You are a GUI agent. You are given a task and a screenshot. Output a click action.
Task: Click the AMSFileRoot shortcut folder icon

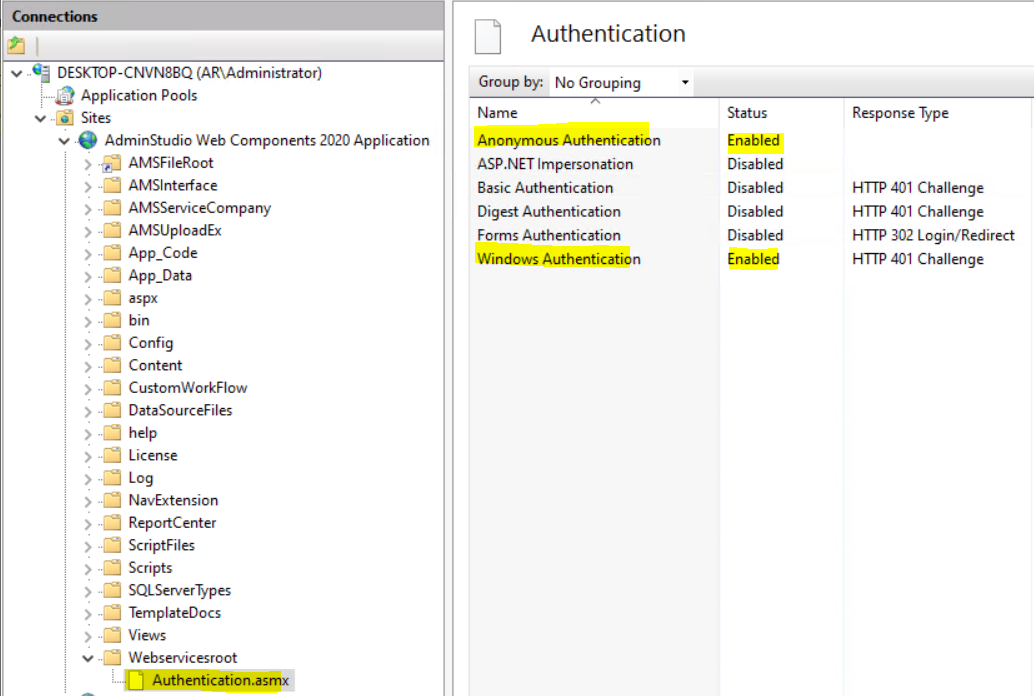coord(111,163)
